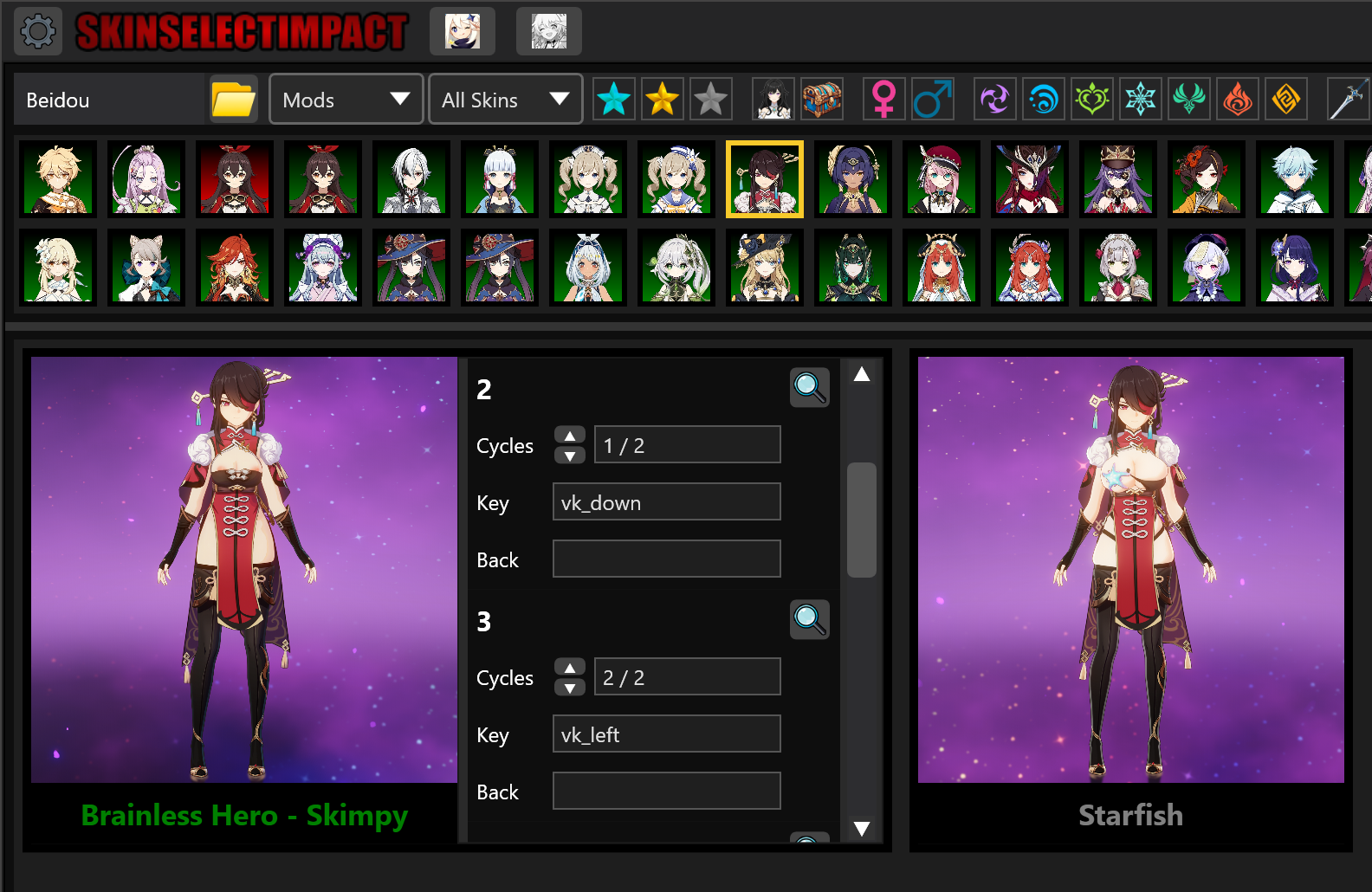Click the Key field containing vk_left

pyautogui.click(x=667, y=734)
